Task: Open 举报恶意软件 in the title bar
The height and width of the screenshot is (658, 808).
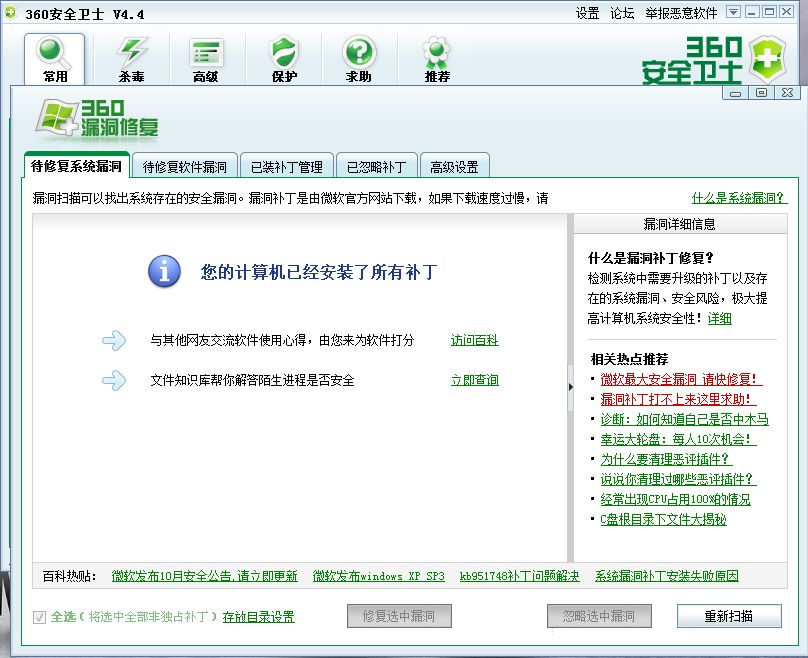Action: (x=681, y=13)
